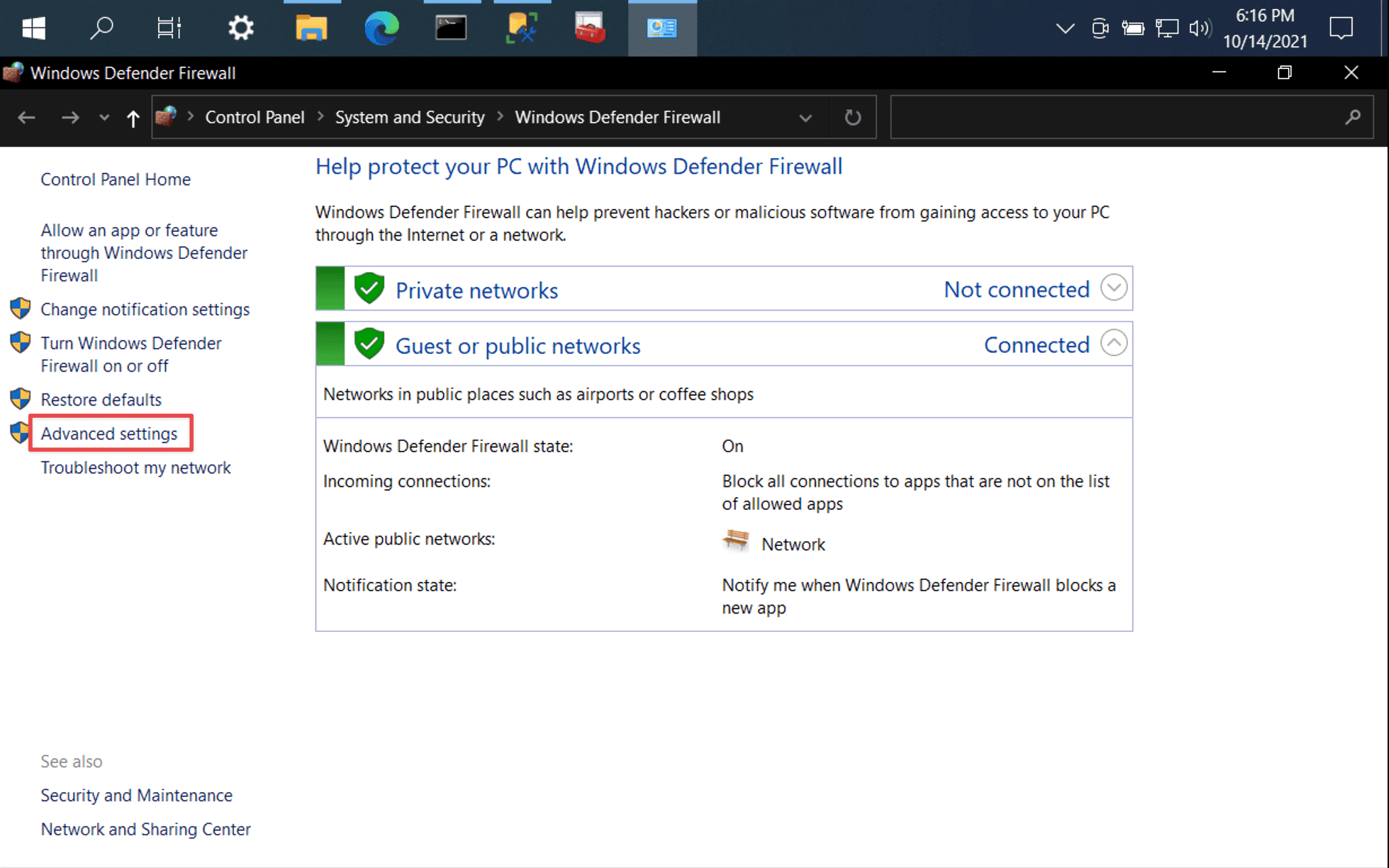Open Change notification settings
This screenshot has width=1389, height=868.
(x=145, y=309)
